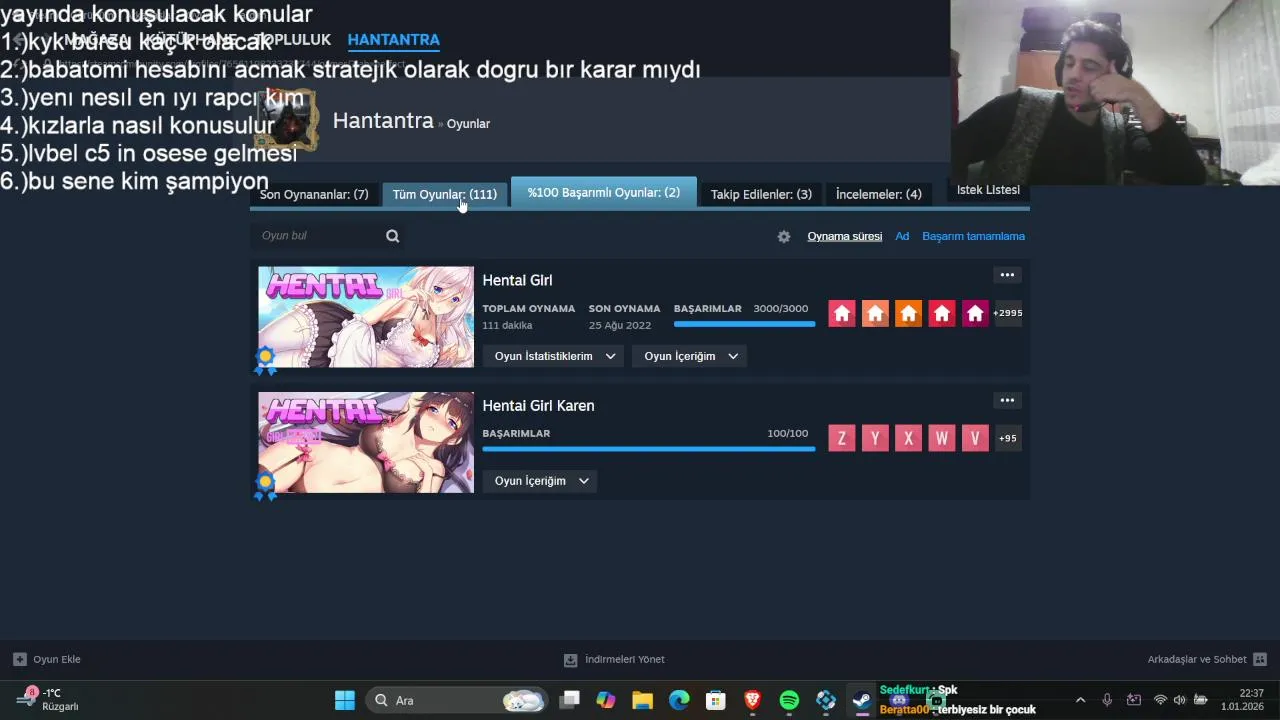
Task: Open the Hentai Girl game thumbnail
Action: click(x=366, y=317)
